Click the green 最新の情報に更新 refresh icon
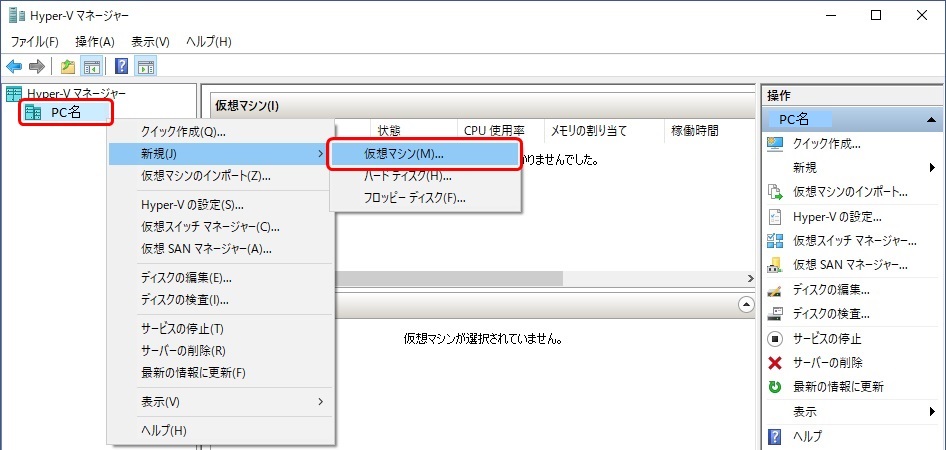 pyautogui.click(x=774, y=387)
